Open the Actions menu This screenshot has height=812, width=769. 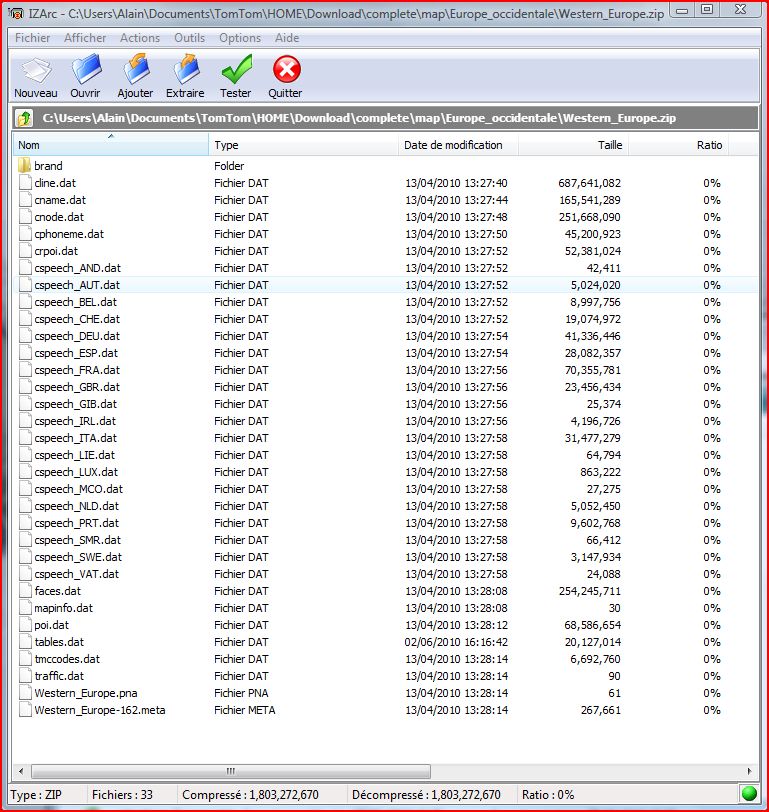tap(140, 38)
